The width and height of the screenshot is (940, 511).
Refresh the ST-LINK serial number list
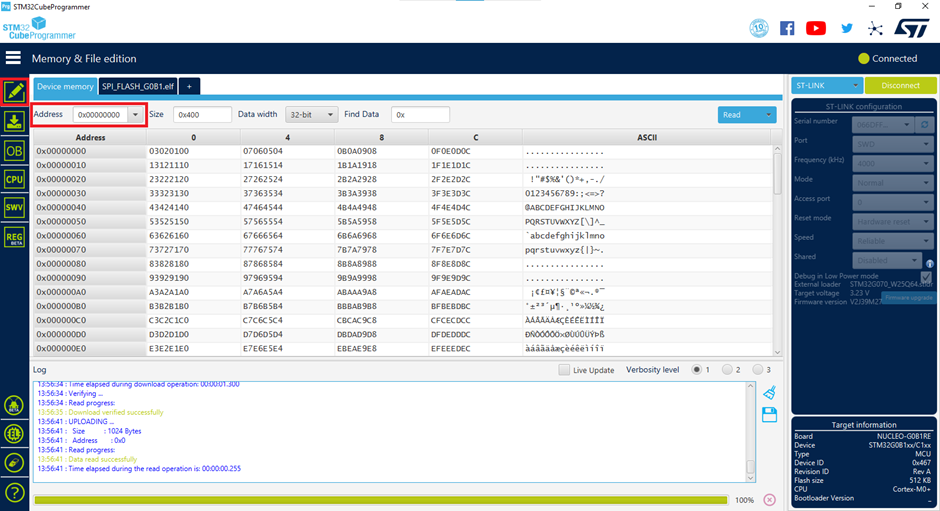[925, 125]
